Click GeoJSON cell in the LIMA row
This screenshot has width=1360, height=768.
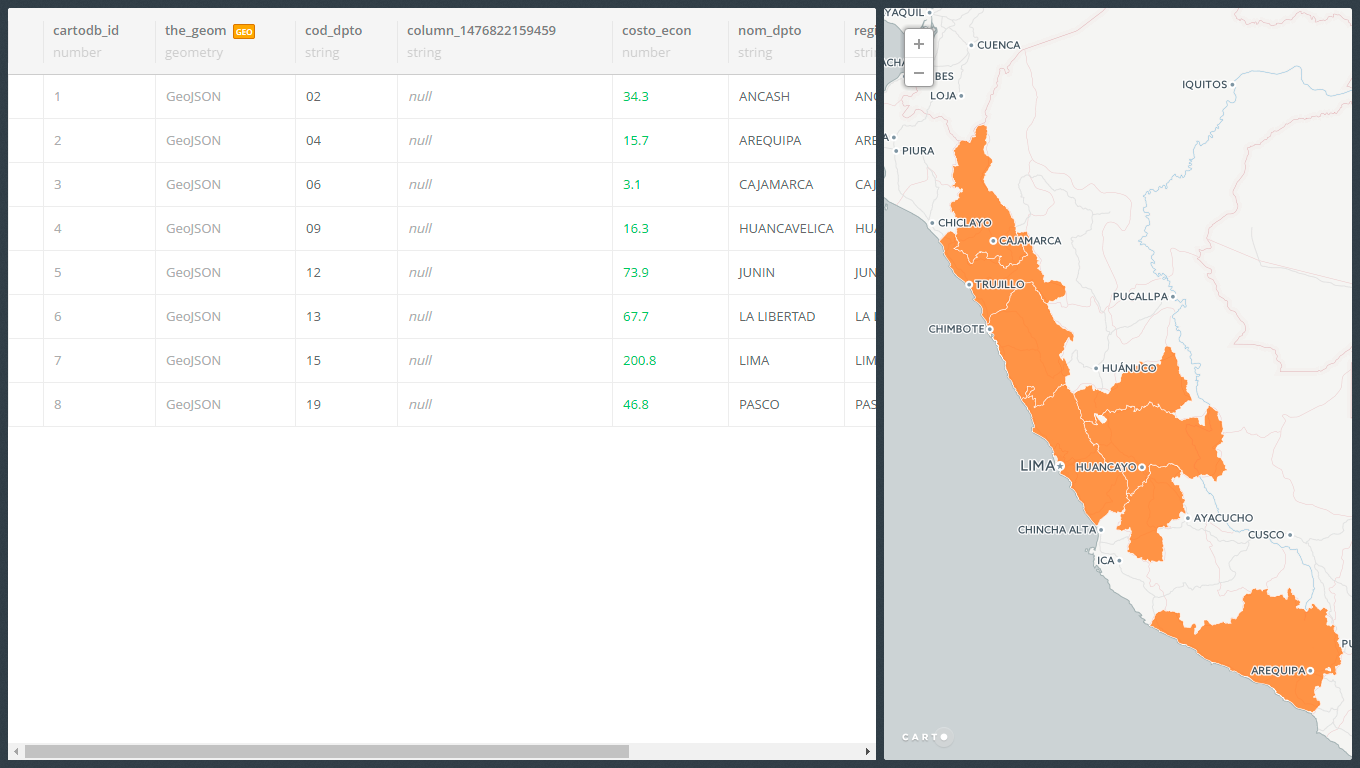tap(193, 361)
